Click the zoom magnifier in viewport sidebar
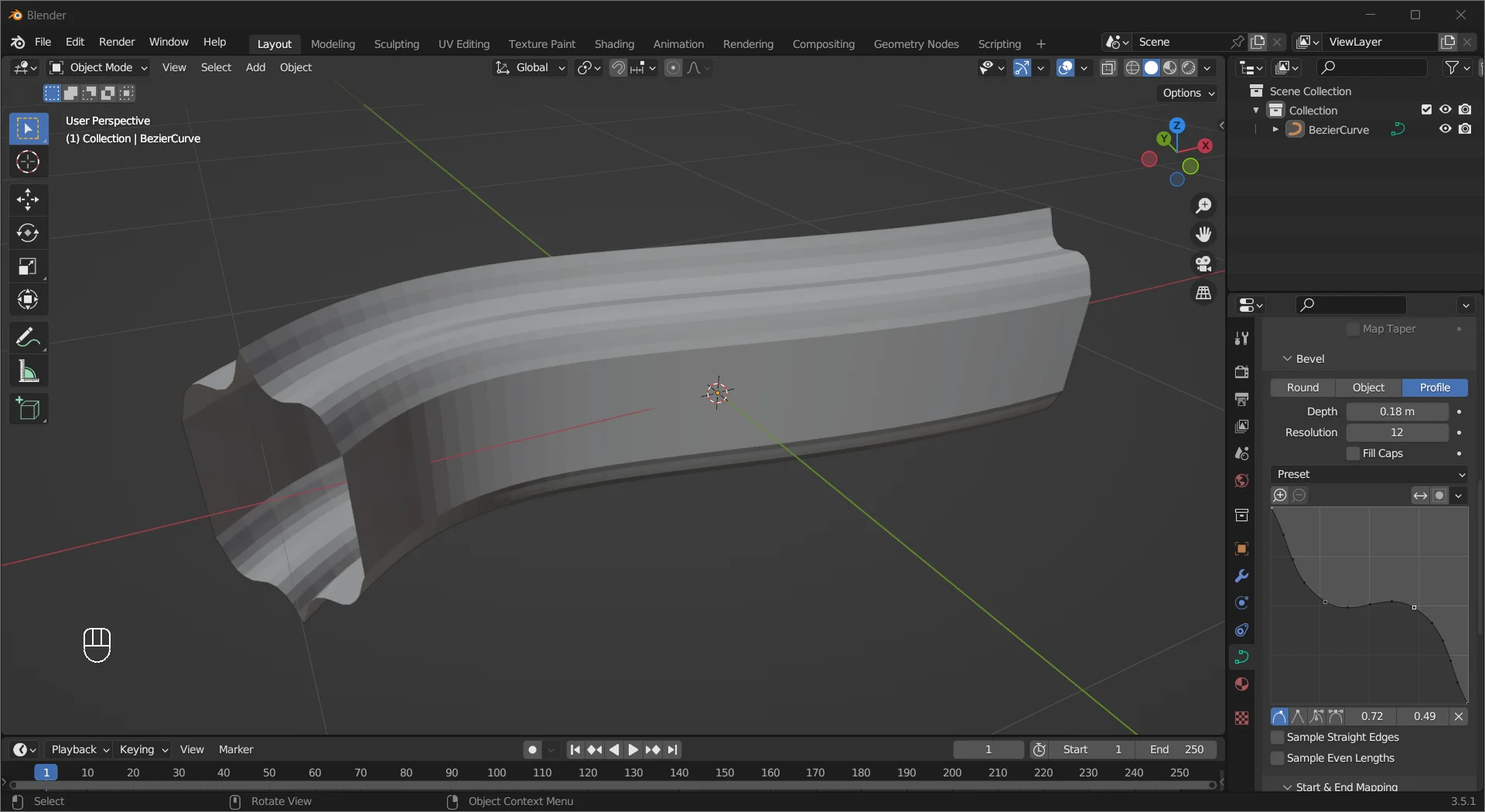Viewport: 1485px width, 812px height. pyautogui.click(x=1203, y=205)
